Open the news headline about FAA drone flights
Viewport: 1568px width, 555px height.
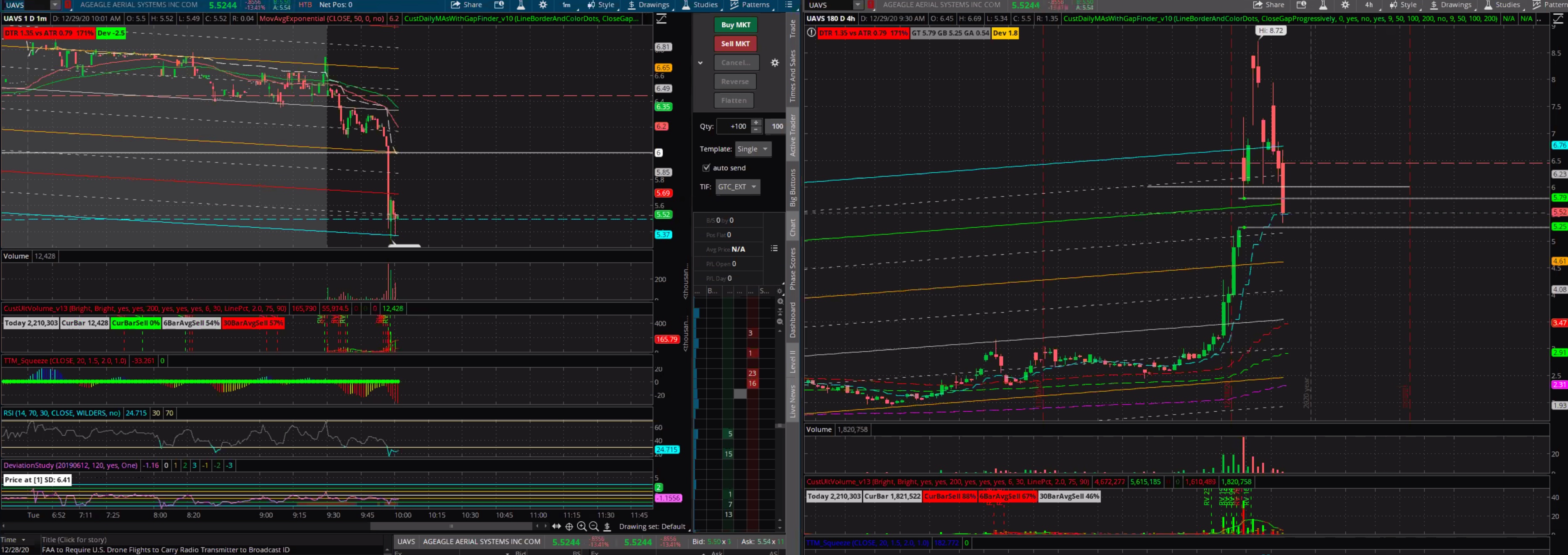click(x=166, y=550)
